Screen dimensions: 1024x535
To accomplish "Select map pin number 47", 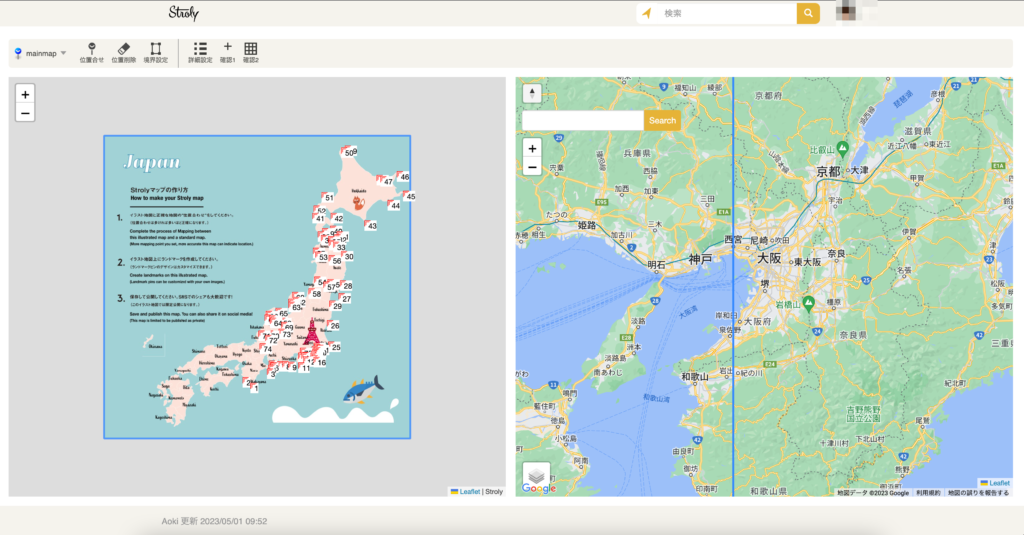I will point(388,182).
